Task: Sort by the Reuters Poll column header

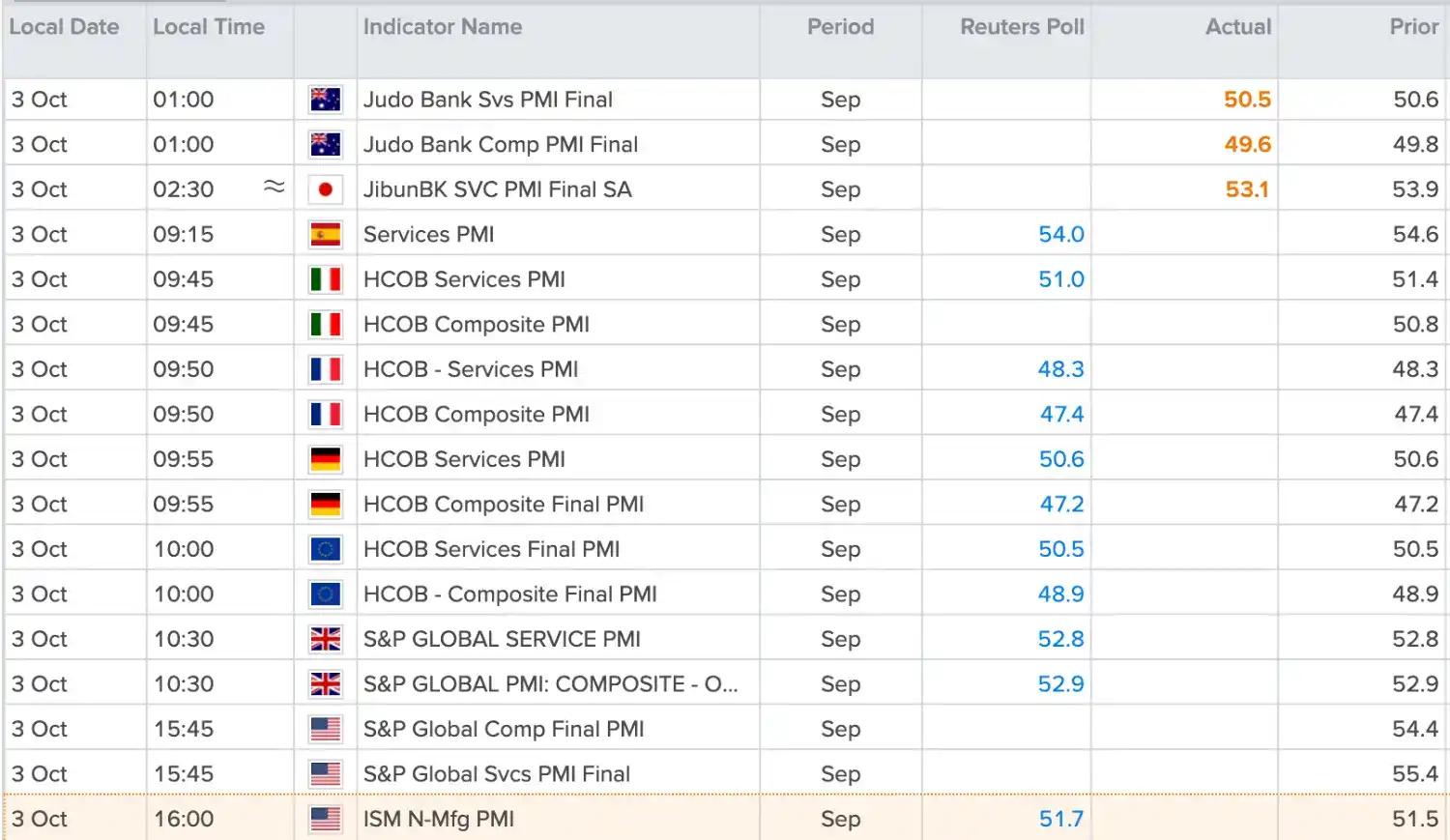Action: (1022, 27)
